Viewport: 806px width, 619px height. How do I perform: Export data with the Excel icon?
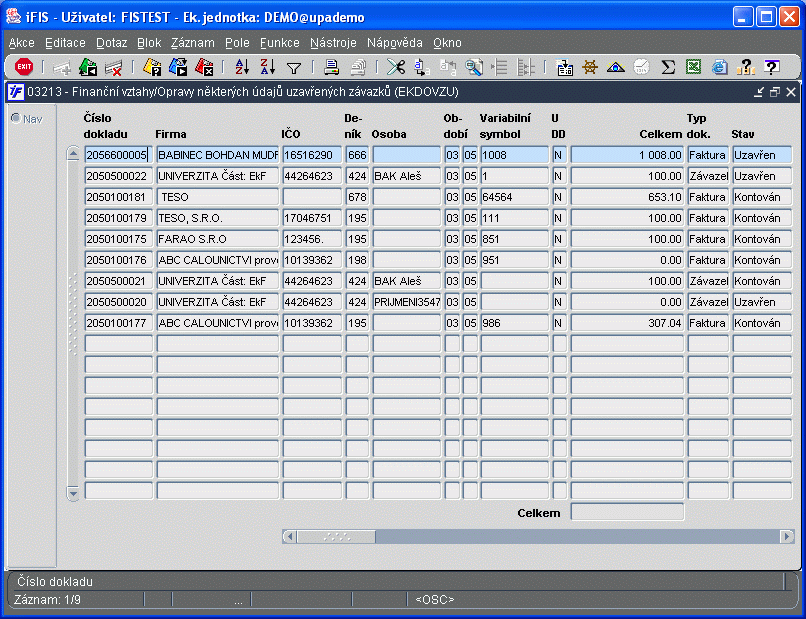(x=693, y=67)
